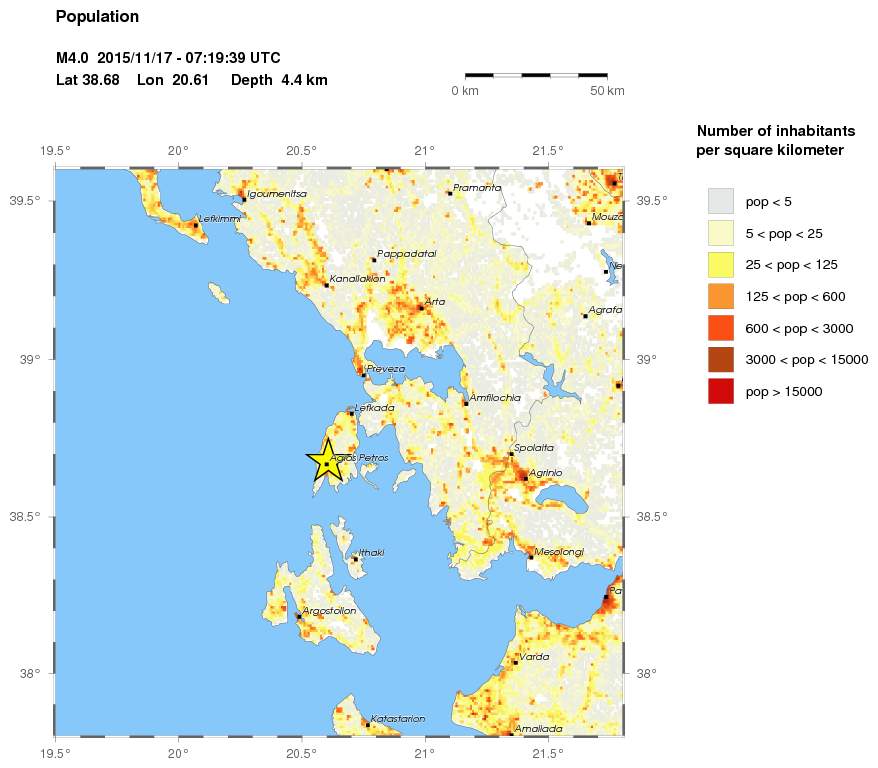Click the 'Agrafa' map label
The height and width of the screenshot is (768, 878).
tap(605, 310)
